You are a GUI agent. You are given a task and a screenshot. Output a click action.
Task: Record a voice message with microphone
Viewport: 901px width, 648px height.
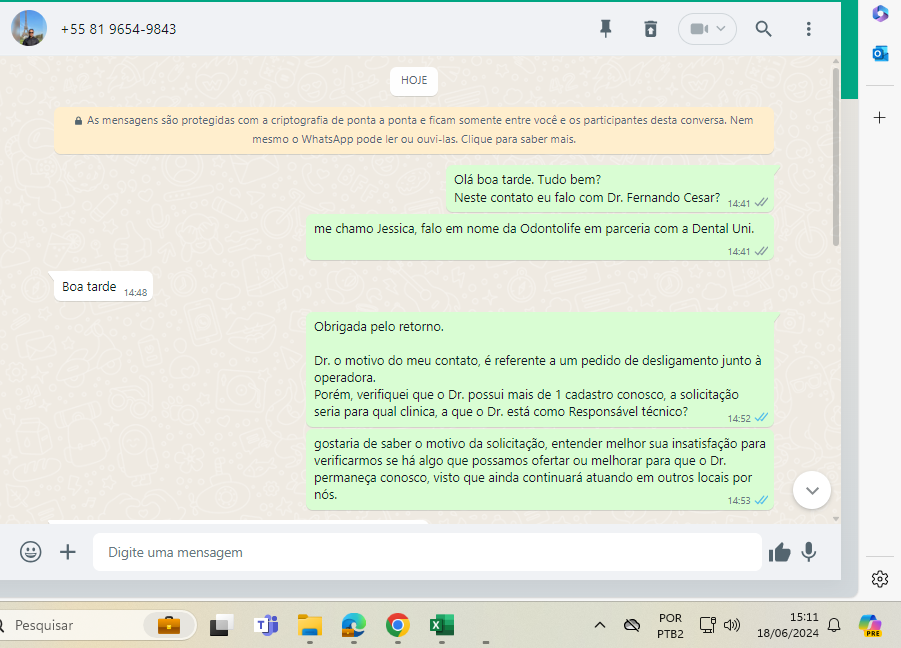point(808,552)
